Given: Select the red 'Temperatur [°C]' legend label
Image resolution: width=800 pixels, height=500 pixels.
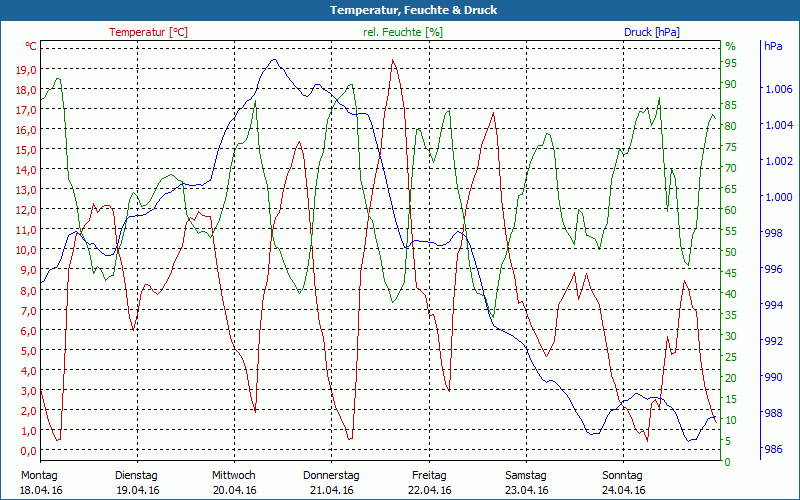Looking at the screenshot, I should 148,32.
